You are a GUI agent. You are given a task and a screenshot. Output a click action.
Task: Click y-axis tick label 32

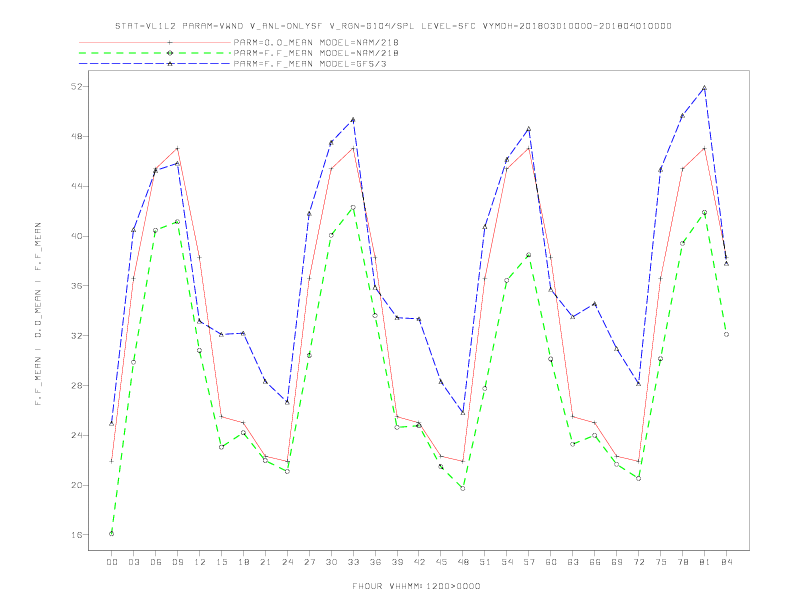[x=76, y=336]
